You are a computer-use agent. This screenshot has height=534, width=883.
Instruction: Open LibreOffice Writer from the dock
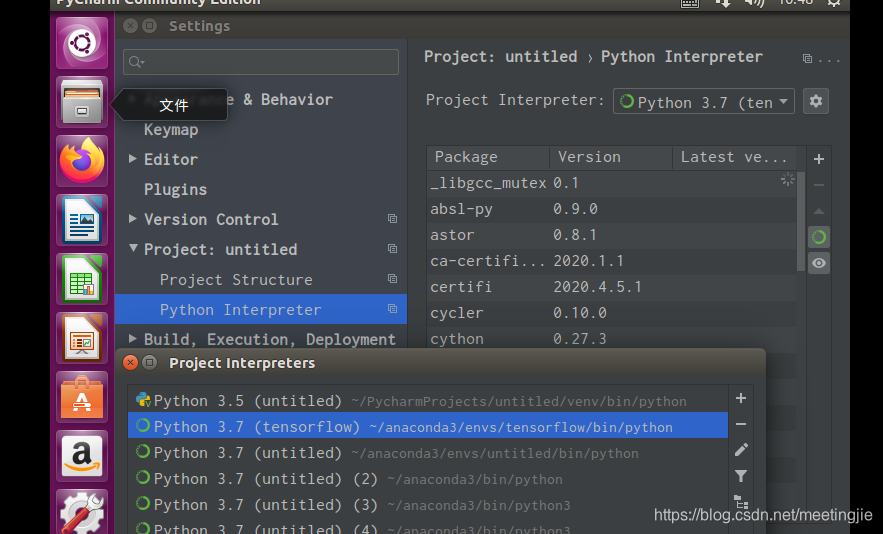(82, 220)
